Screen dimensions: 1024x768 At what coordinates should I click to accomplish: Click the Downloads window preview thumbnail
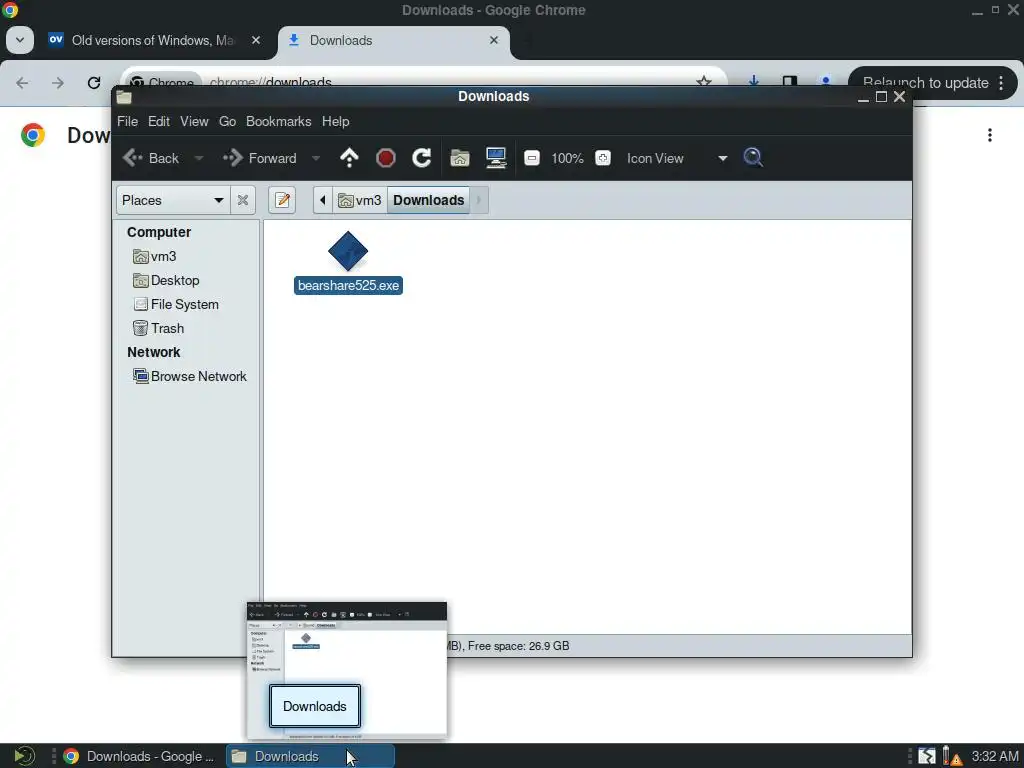point(347,670)
